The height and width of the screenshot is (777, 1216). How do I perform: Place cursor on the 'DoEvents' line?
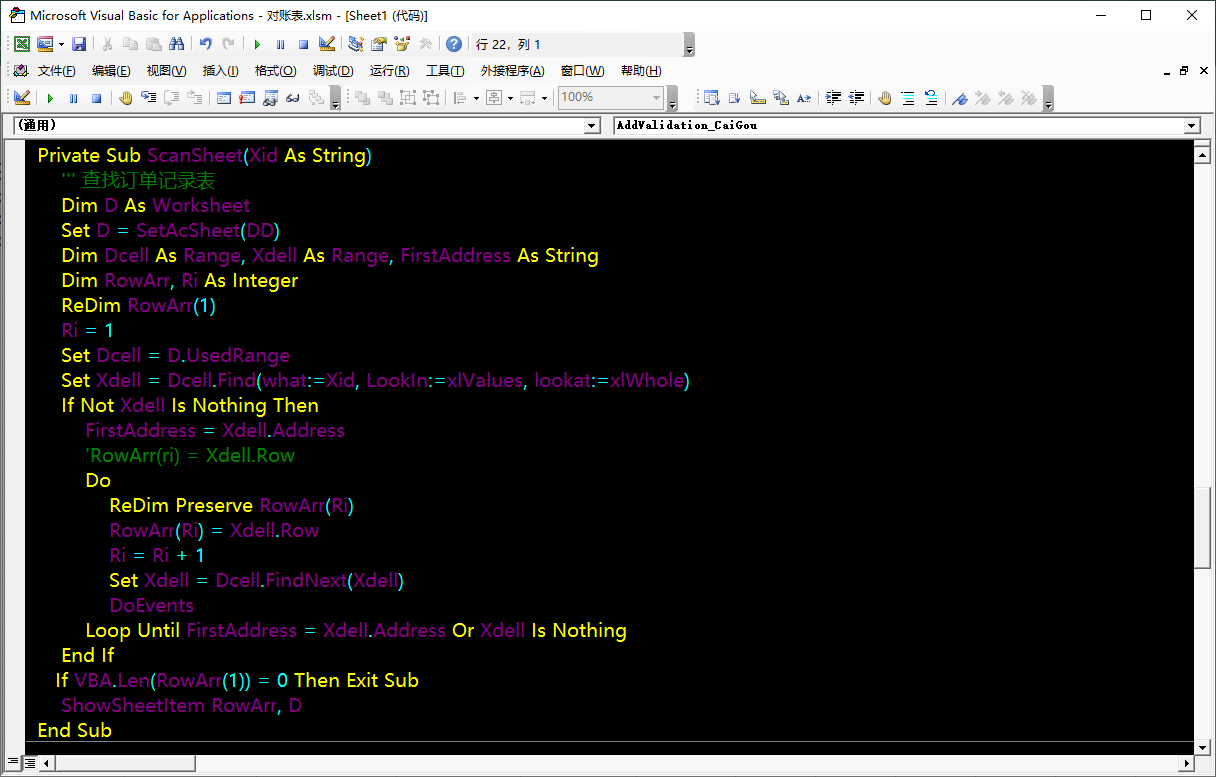[x=152, y=605]
